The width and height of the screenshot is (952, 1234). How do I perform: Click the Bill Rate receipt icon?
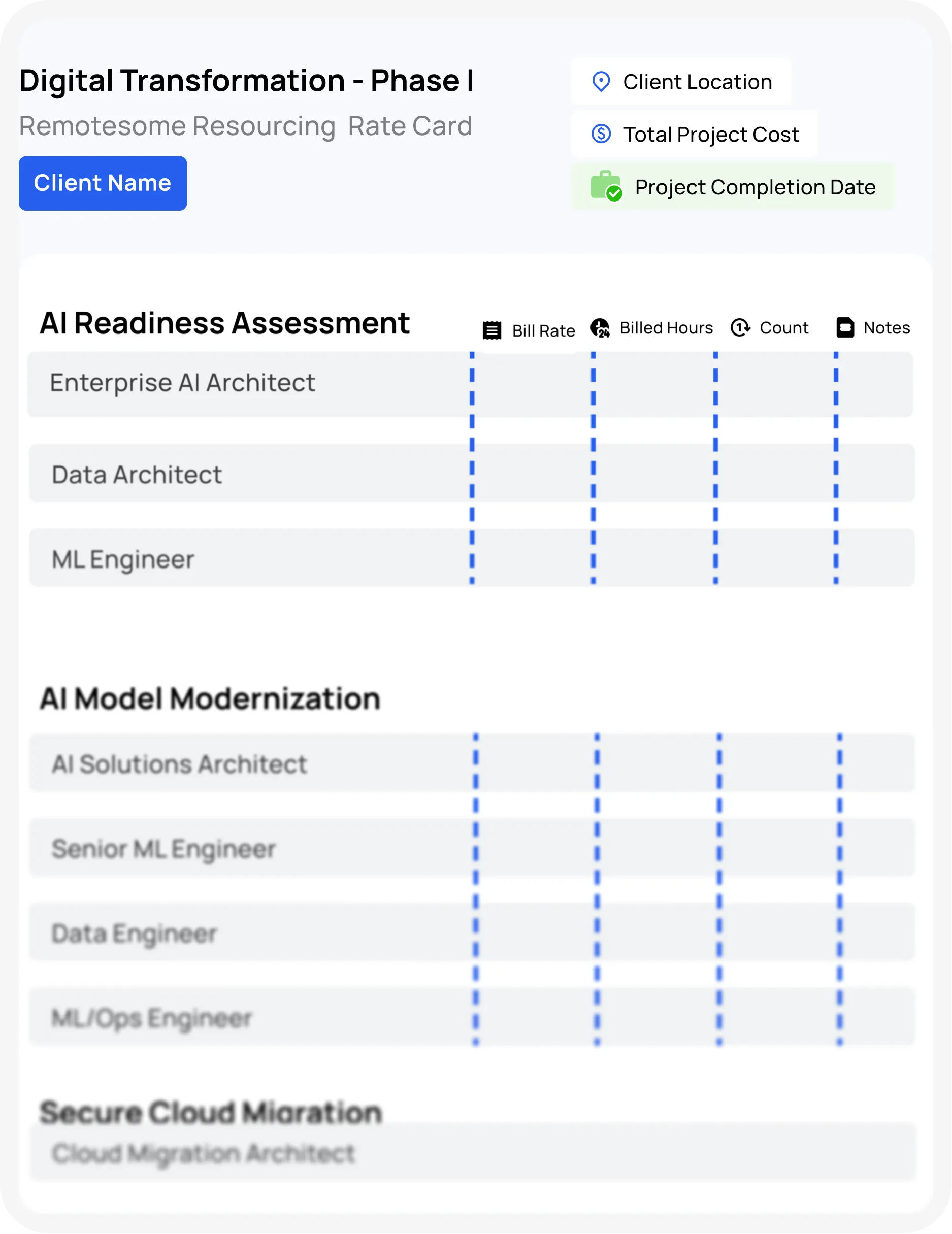point(492,330)
